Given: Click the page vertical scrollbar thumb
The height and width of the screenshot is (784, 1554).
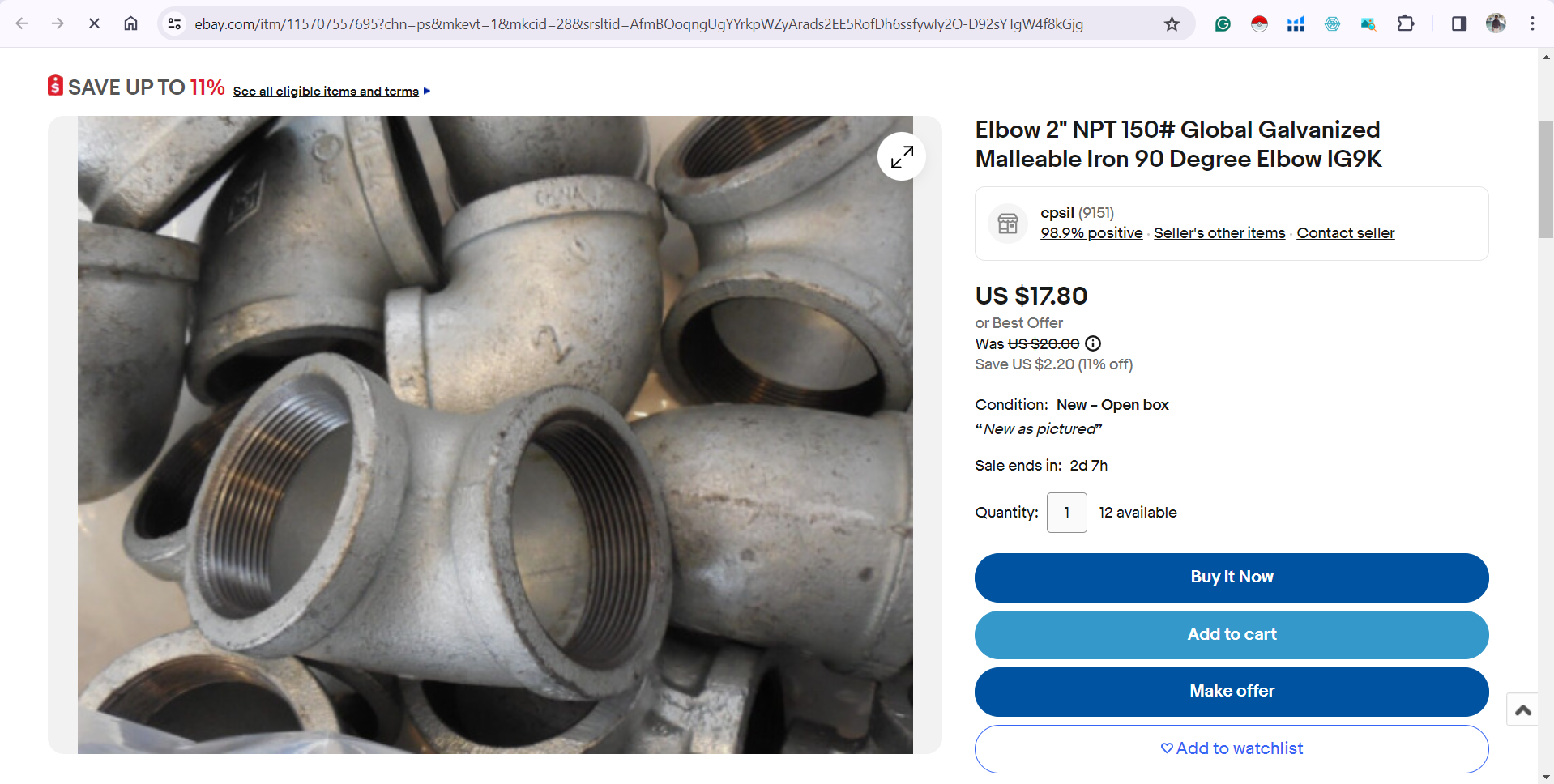Looking at the screenshot, I should [x=1546, y=179].
